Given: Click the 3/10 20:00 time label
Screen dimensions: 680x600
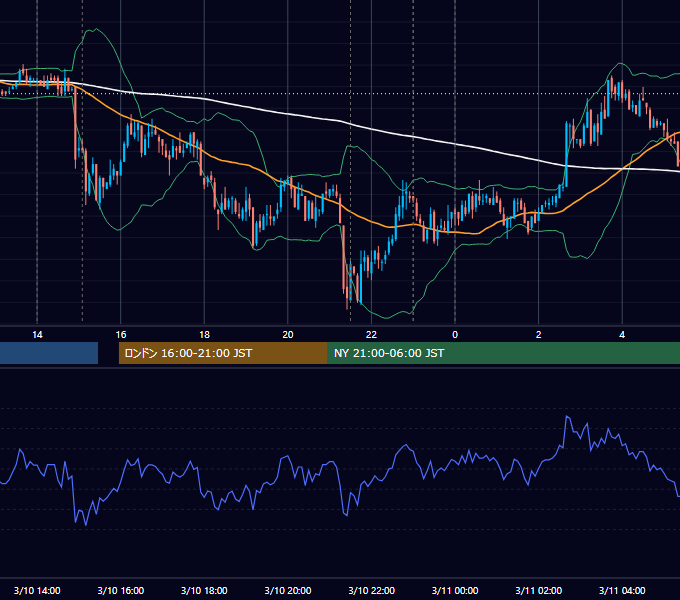Looking at the screenshot, I should pyautogui.click(x=288, y=590).
